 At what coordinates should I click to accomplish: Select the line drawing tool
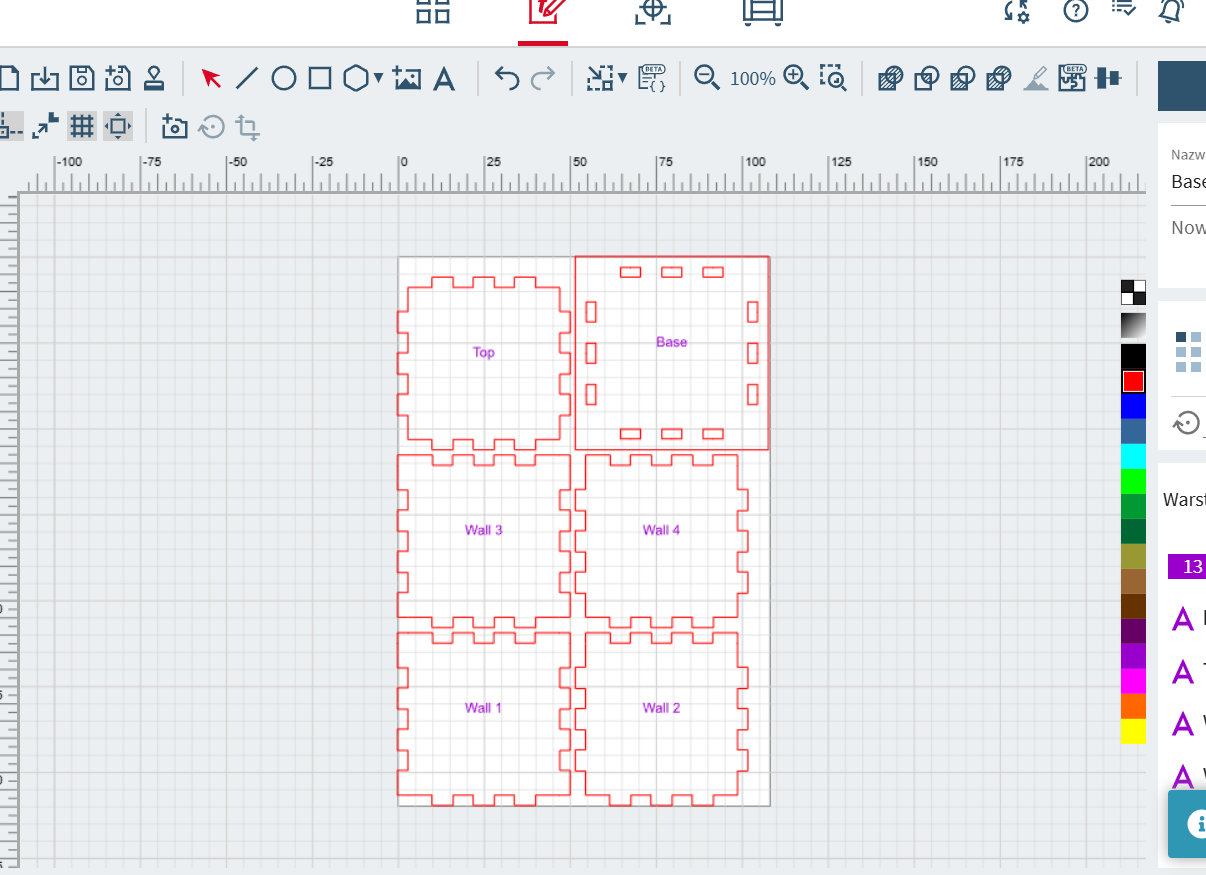click(247, 78)
